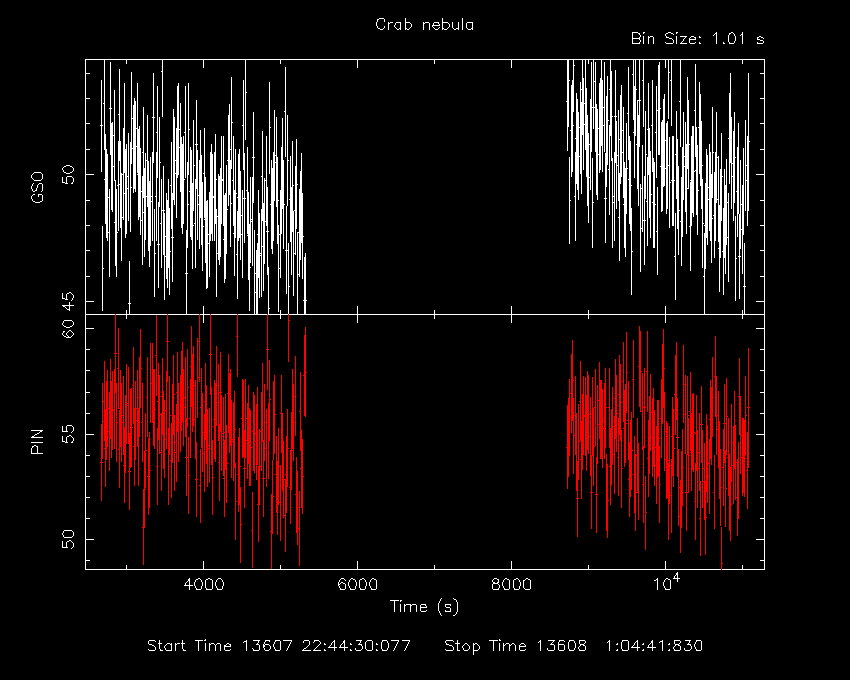
Task: Click the GSO y-axis label
Action: coord(37,188)
